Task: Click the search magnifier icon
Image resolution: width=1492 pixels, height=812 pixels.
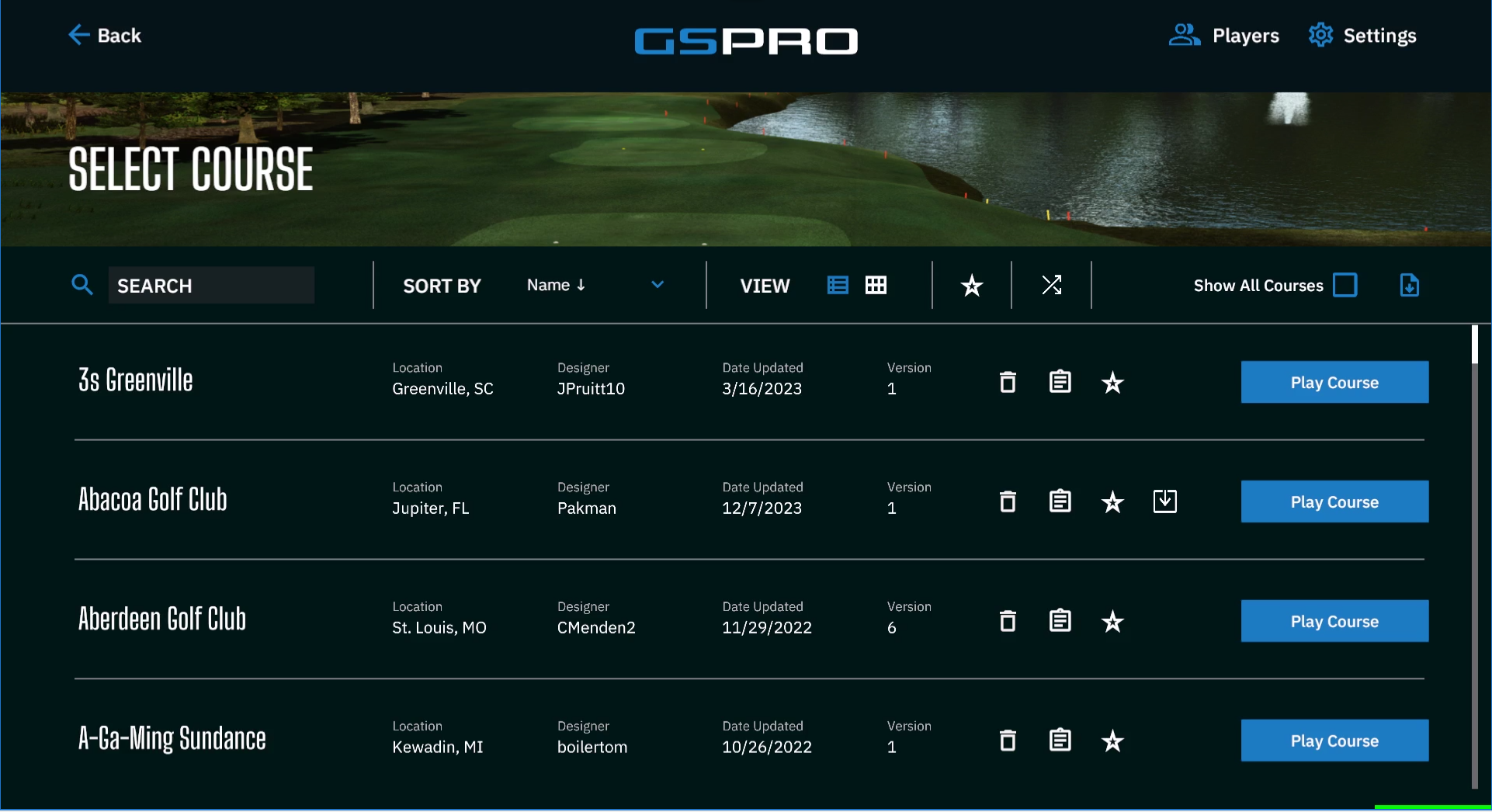Action: [82, 285]
